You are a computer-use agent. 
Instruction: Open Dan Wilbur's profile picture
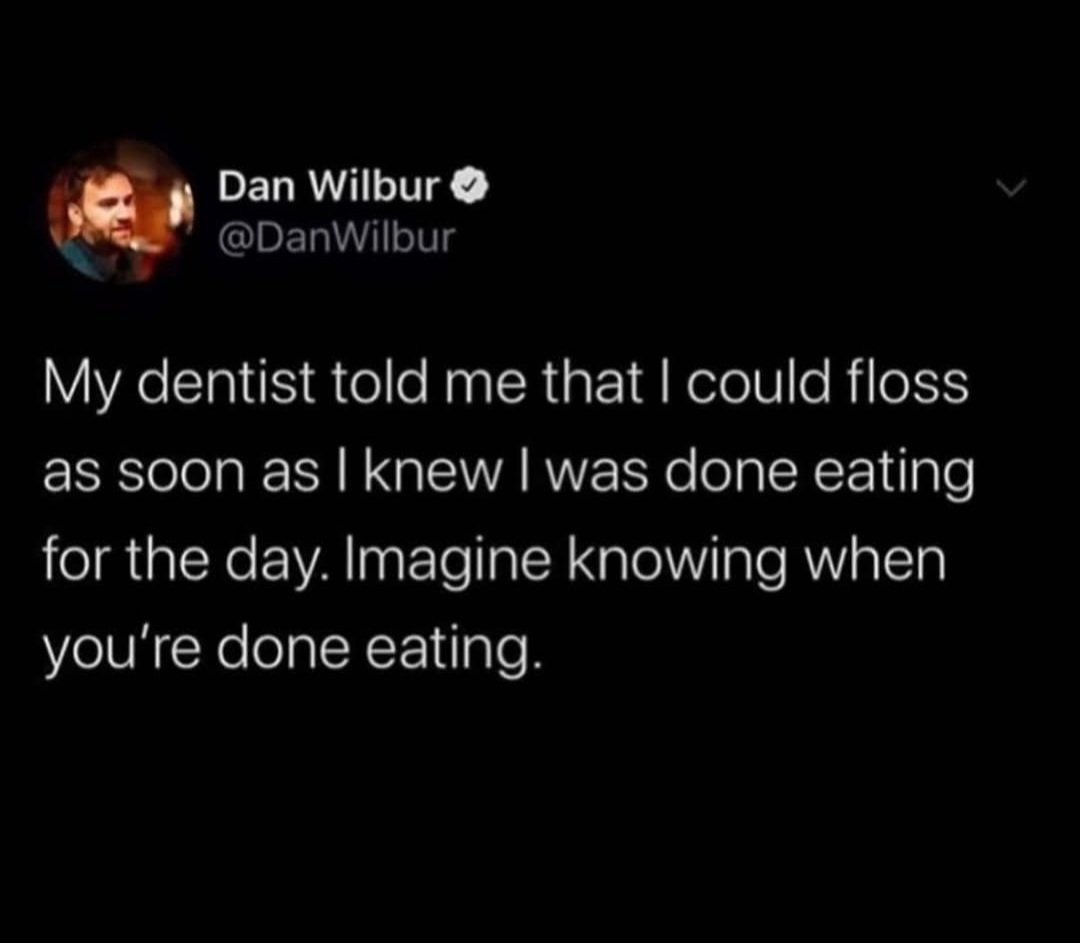point(120,211)
